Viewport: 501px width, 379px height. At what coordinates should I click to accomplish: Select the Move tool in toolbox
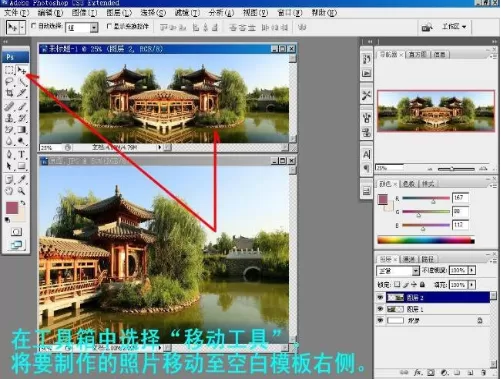click(x=22, y=70)
